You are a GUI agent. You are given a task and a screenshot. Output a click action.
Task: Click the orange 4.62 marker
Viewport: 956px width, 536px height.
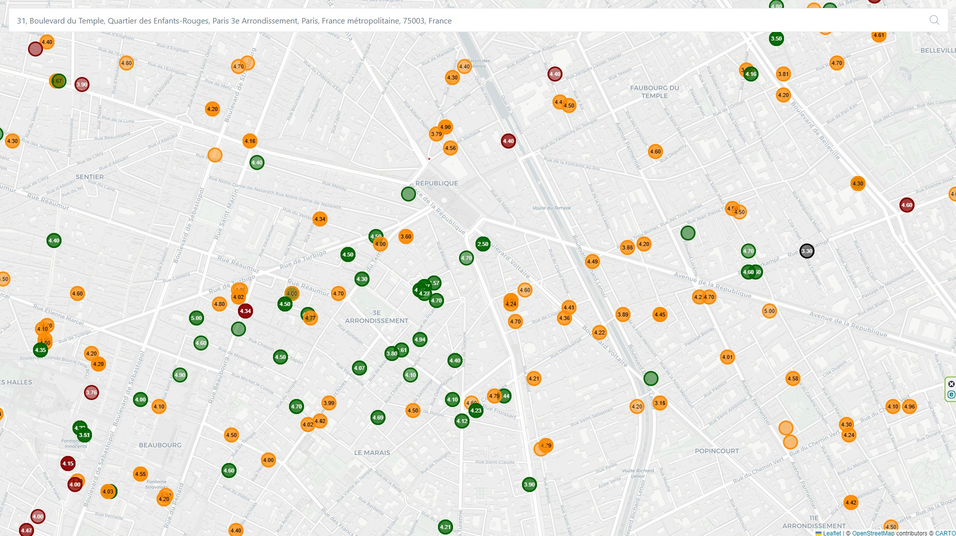(319, 421)
